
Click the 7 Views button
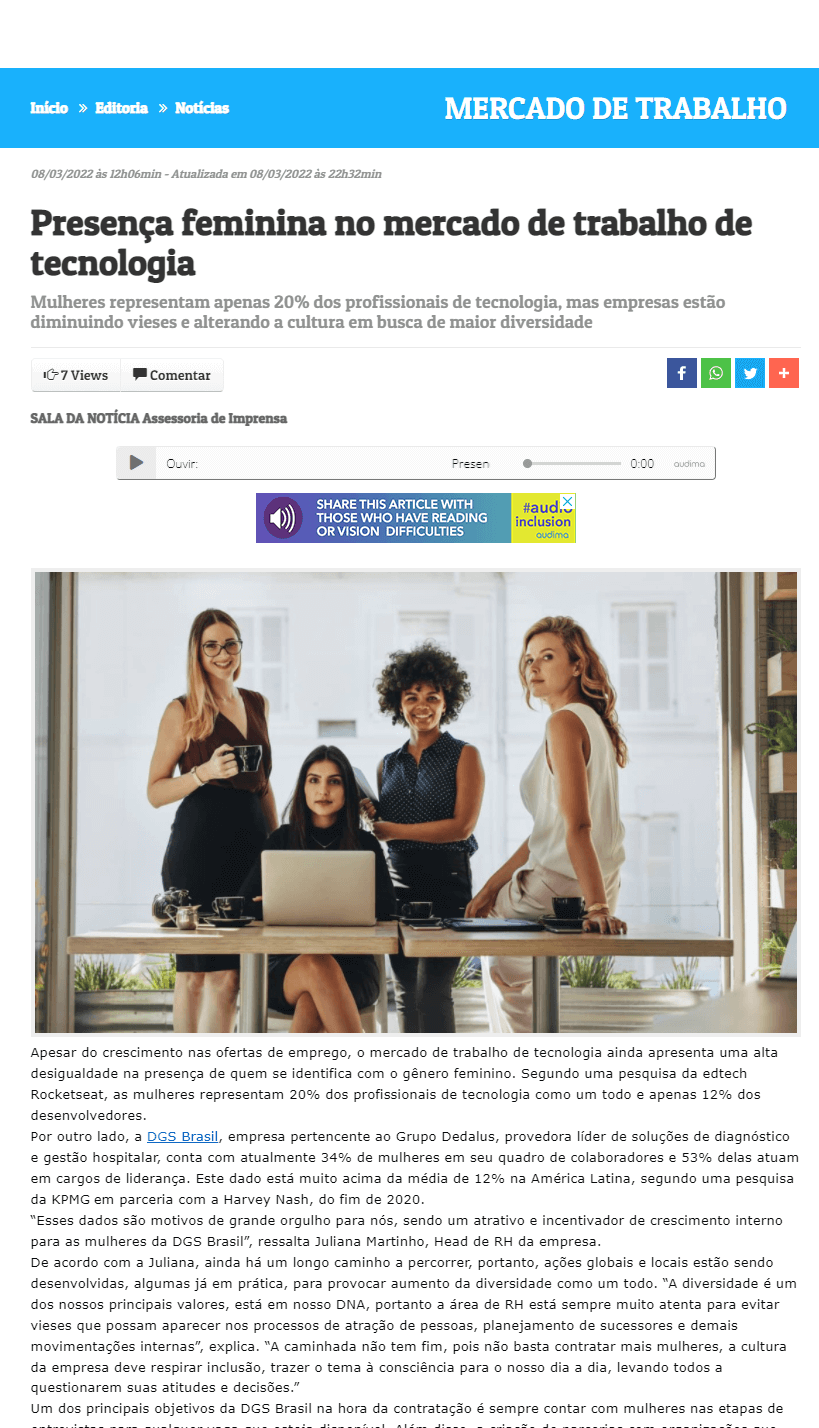[x=76, y=375]
